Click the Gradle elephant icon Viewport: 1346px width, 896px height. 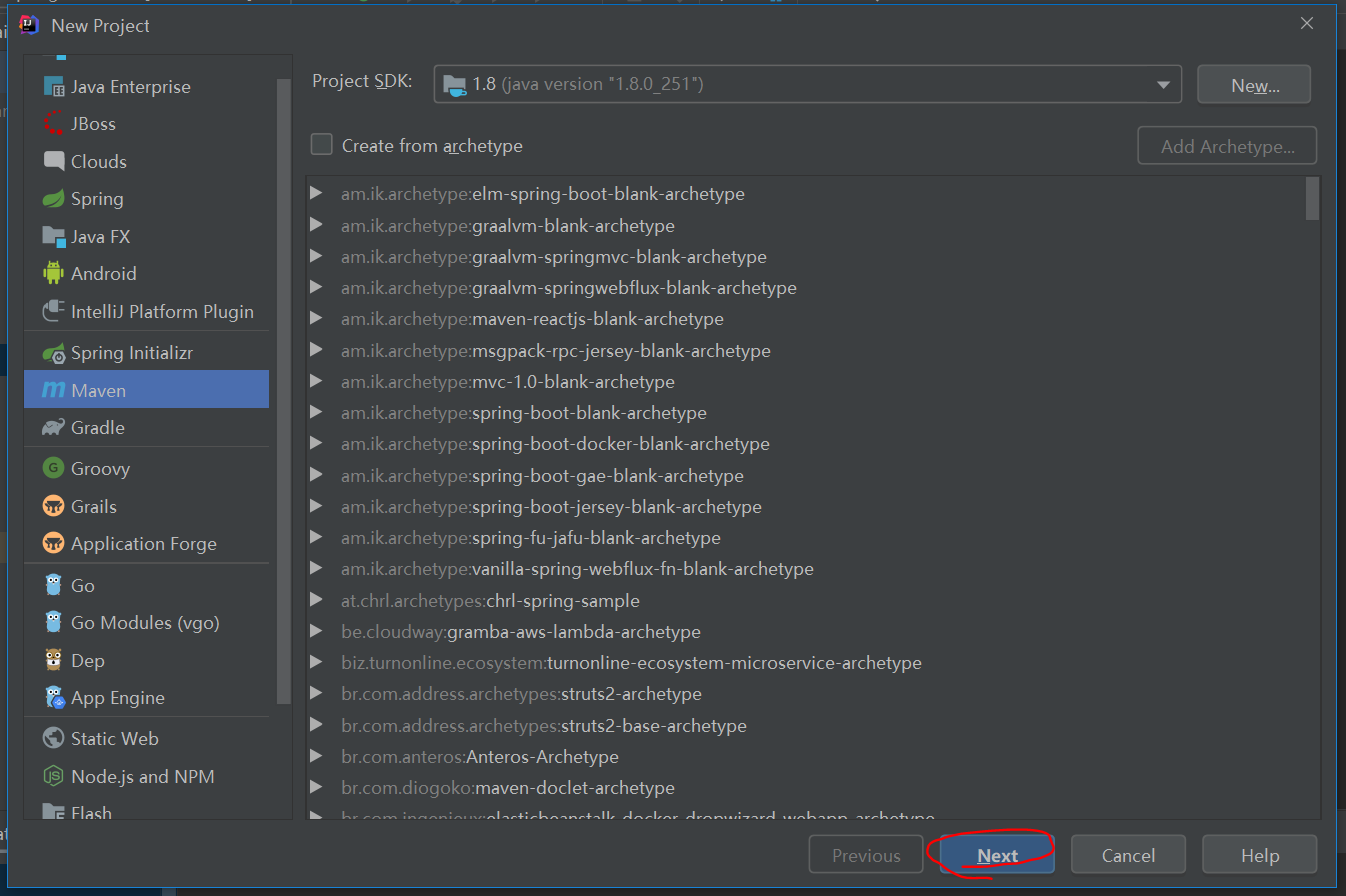pyautogui.click(x=54, y=428)
